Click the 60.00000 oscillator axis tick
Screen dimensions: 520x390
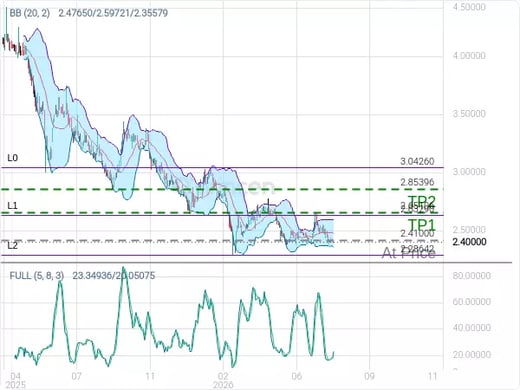pyautogui.click(x=472, y=302)
